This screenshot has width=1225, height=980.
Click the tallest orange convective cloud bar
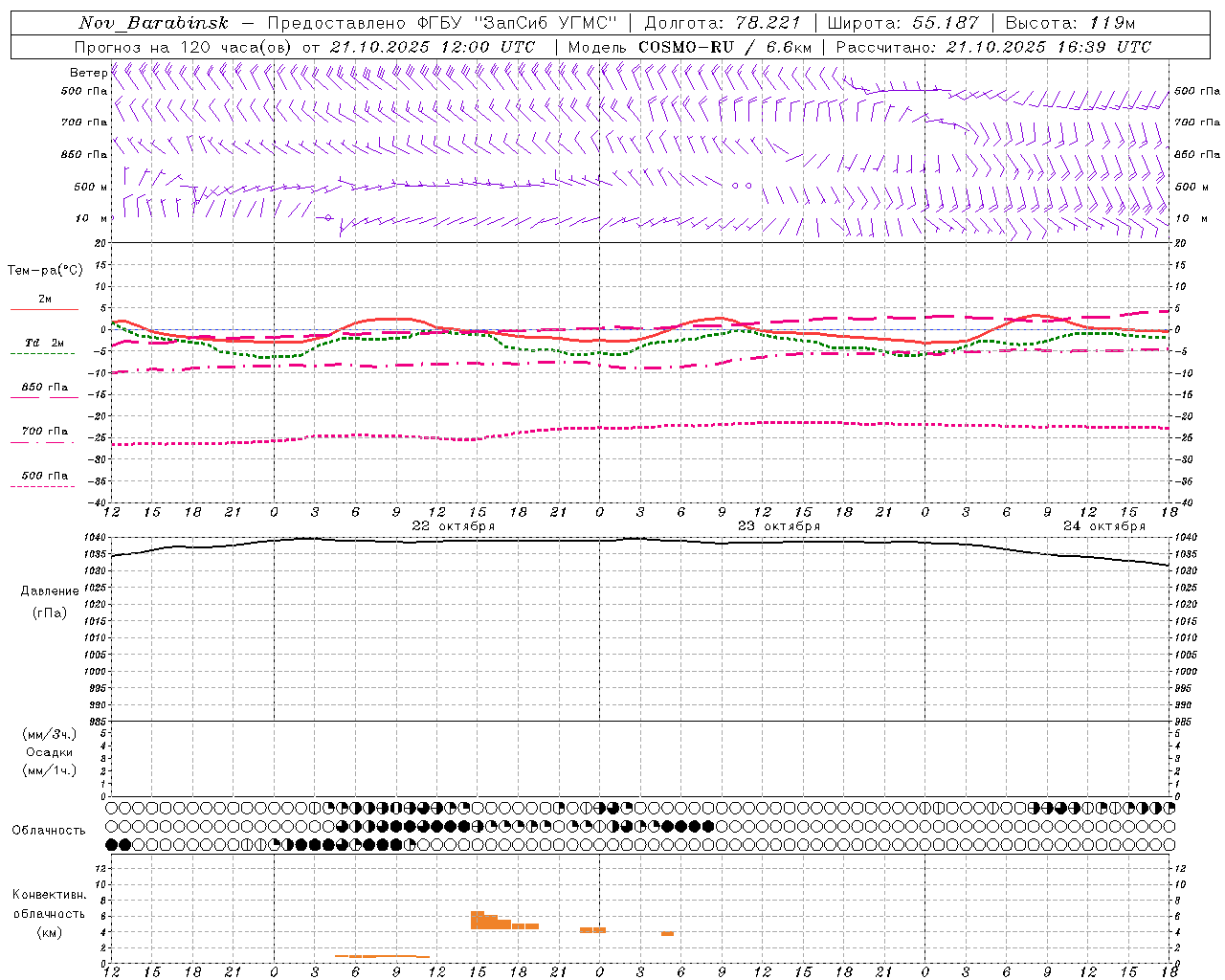(478, 920)
